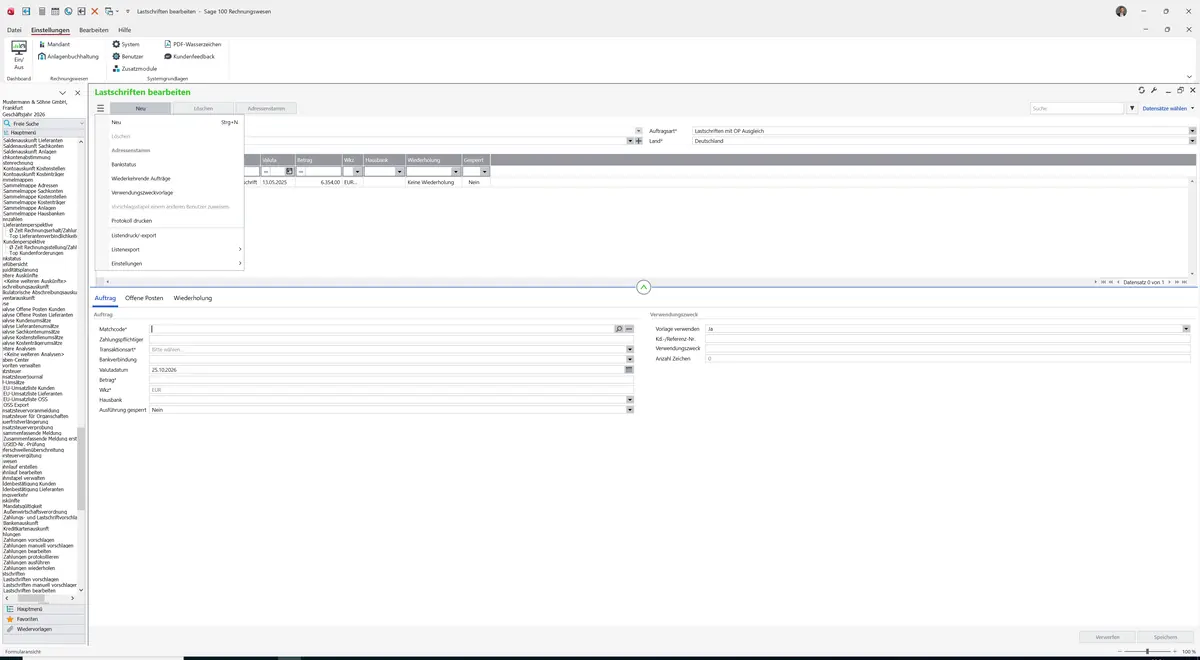Switch to the Offene Posten tab
The width and height of the screenshot is (1200, 660).
point(144,298)
